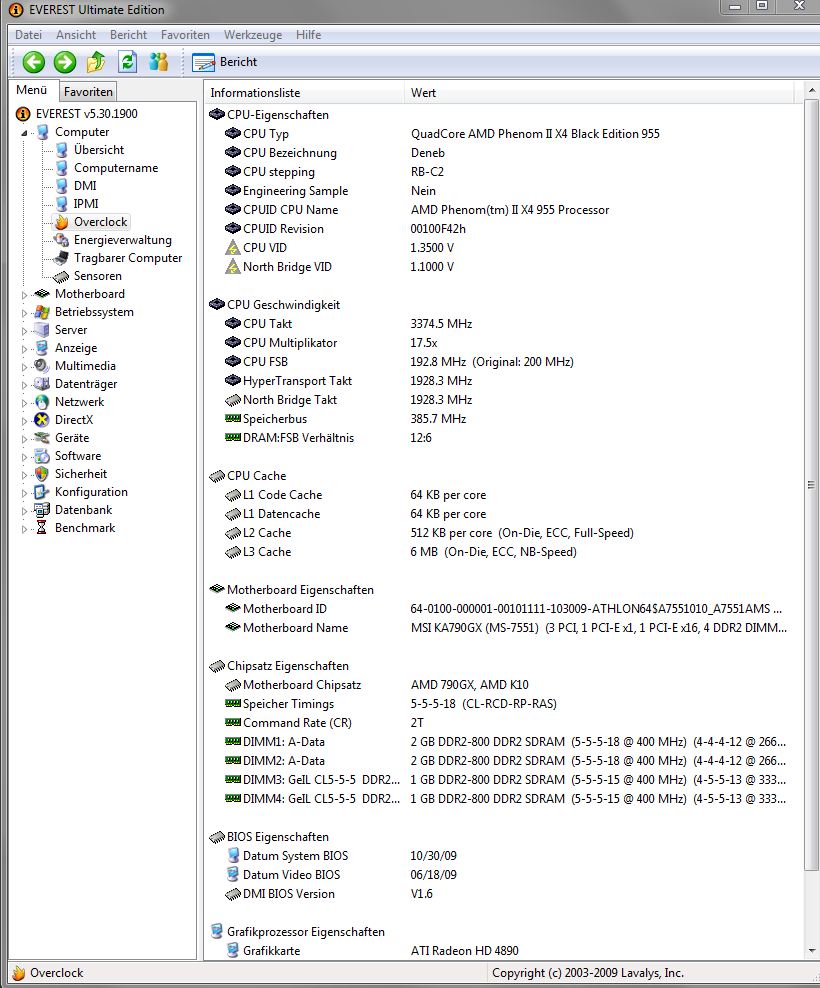Expand the Anzeige tree node

[x=25, y=349]
